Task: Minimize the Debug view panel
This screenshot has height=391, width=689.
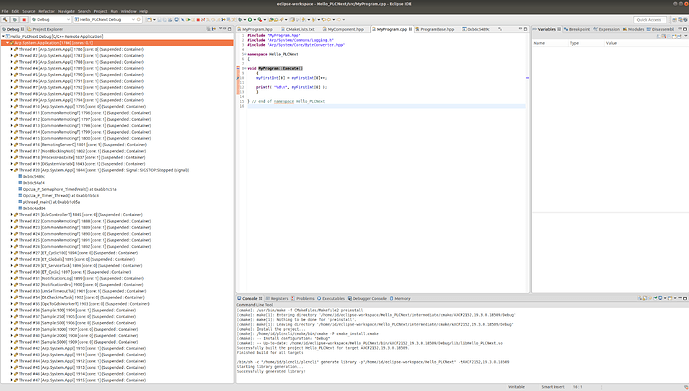Action: pyautogui.click(x=224, y=29)
